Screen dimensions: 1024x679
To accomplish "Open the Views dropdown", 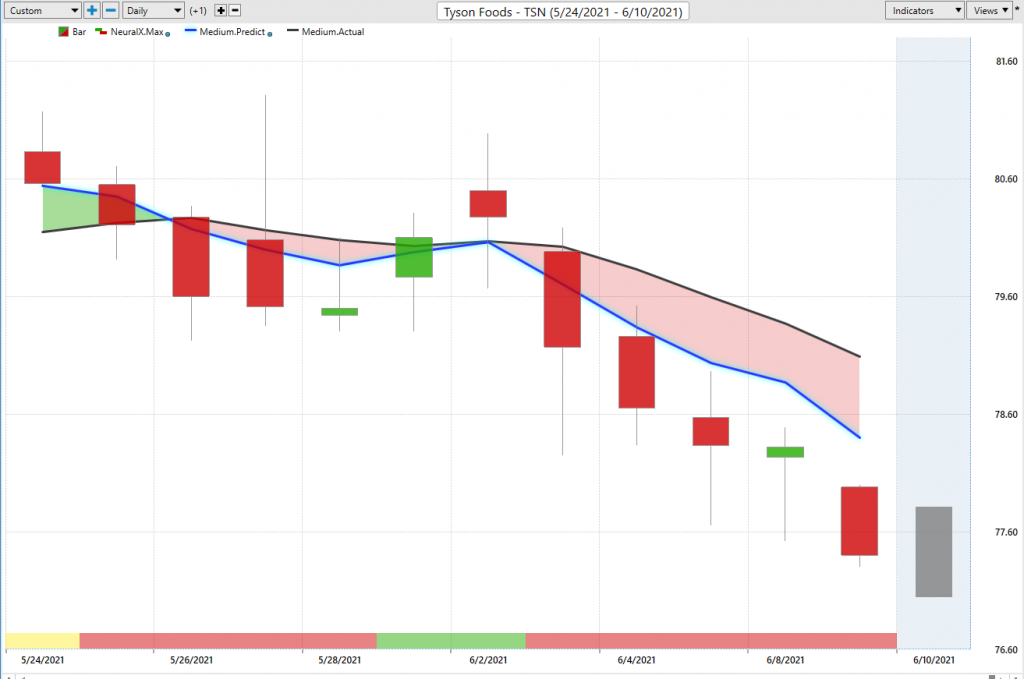I will click(990, 10).
